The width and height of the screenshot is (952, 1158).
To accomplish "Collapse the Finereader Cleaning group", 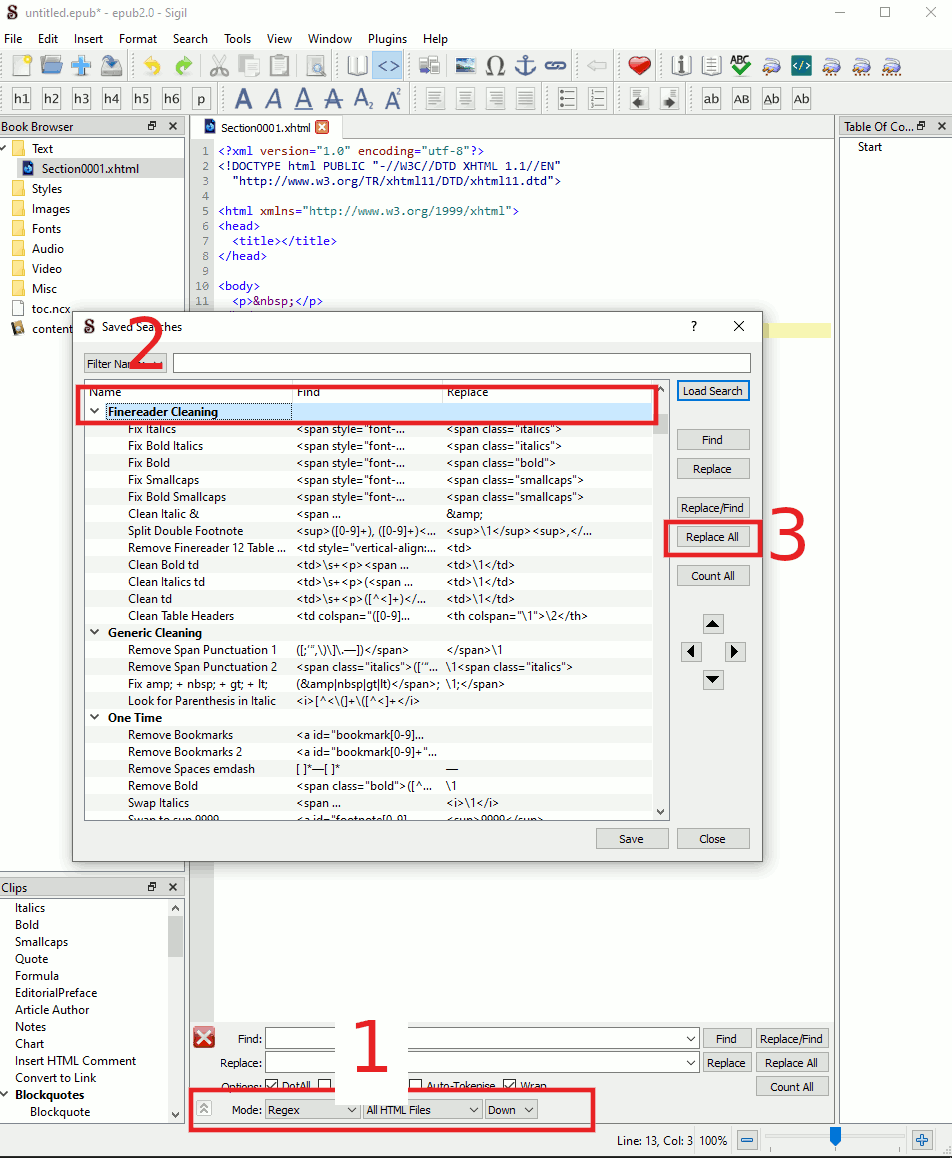I will 95,411.
